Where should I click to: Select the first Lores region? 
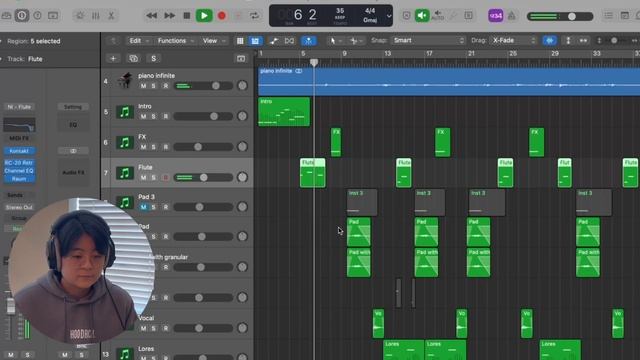pyautogui.click(x=403, y=350)
